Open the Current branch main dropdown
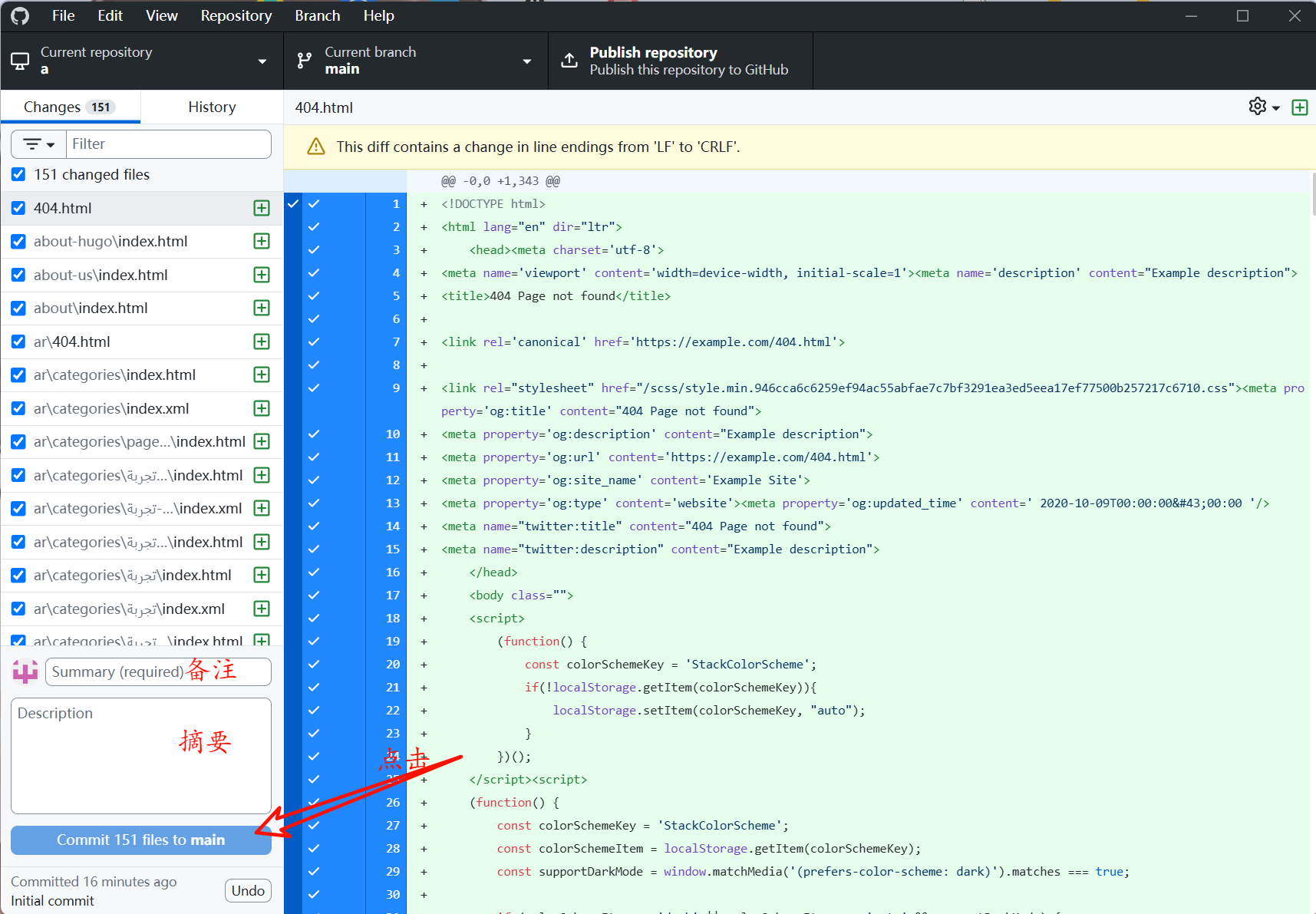The width and height of the screenshot is (1316, 914). click(415, 61)
